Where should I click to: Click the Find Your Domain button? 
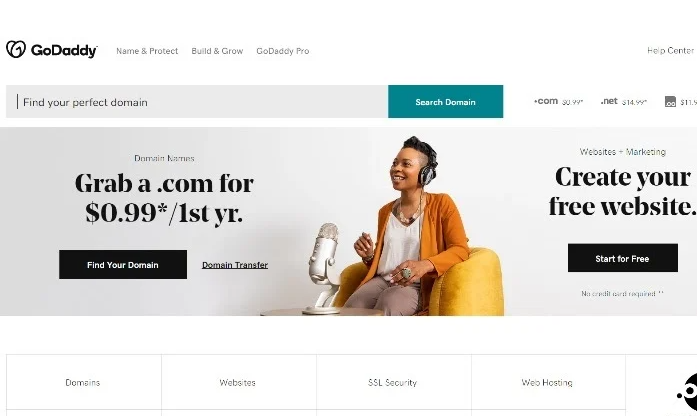[123, 264]
